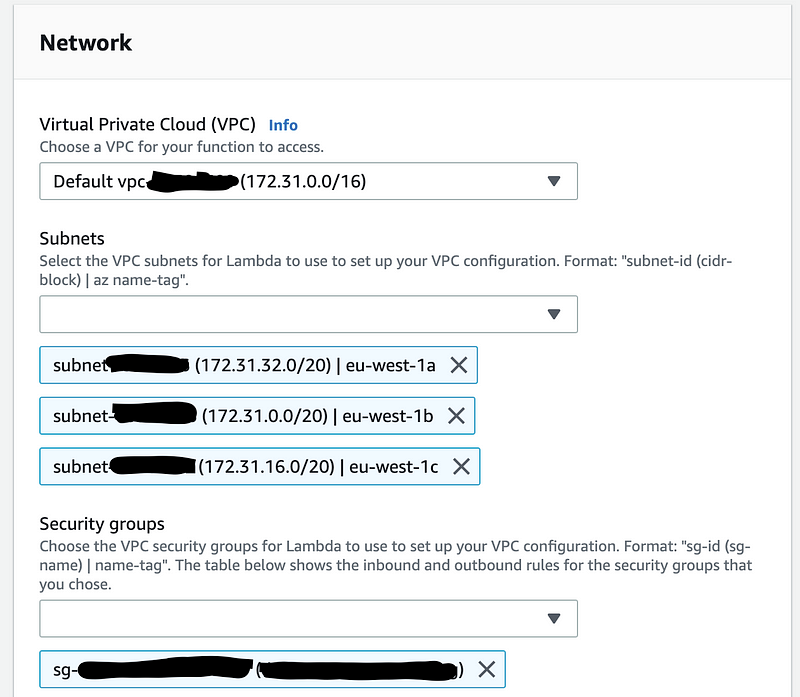Image resolution: width=800 pixels, height=697 pixels.
Task: Remove the eu-west-1b subnet with its X
Action: pyautogui.click(x=456, y=415)
